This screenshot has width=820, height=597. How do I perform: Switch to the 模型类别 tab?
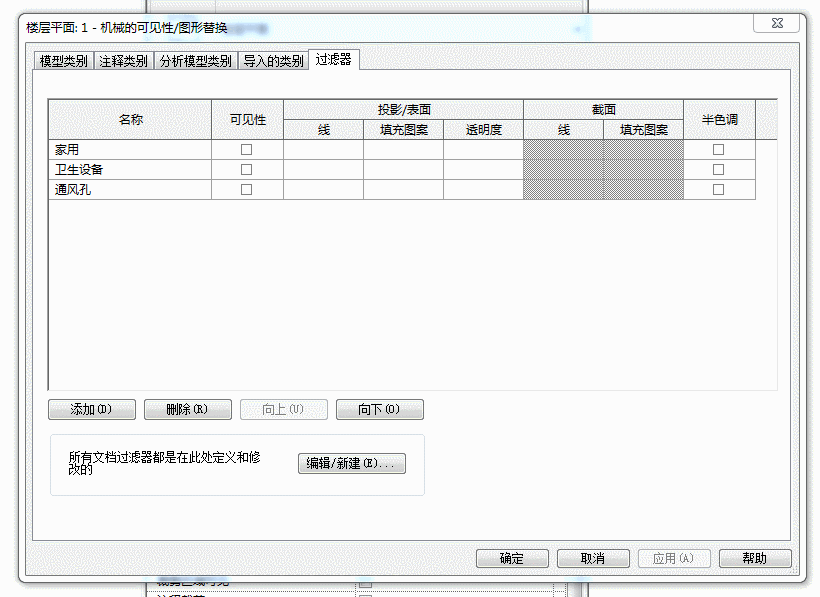coord(63,61)
